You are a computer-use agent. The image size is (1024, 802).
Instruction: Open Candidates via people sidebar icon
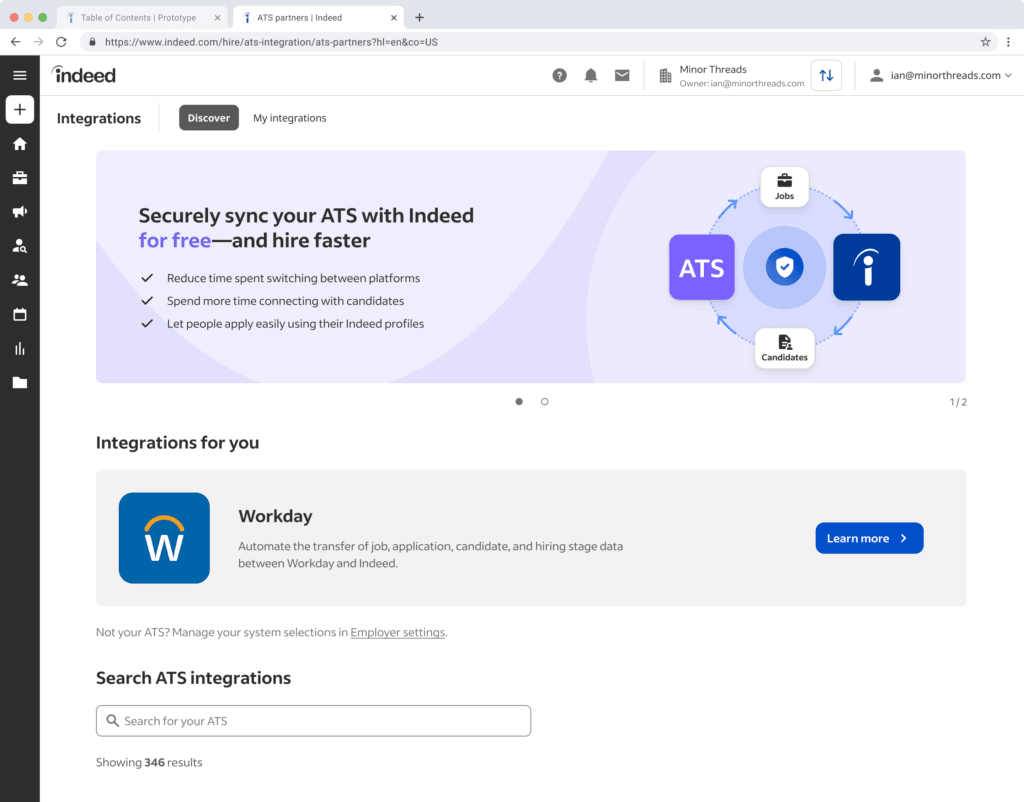[20, 280]
